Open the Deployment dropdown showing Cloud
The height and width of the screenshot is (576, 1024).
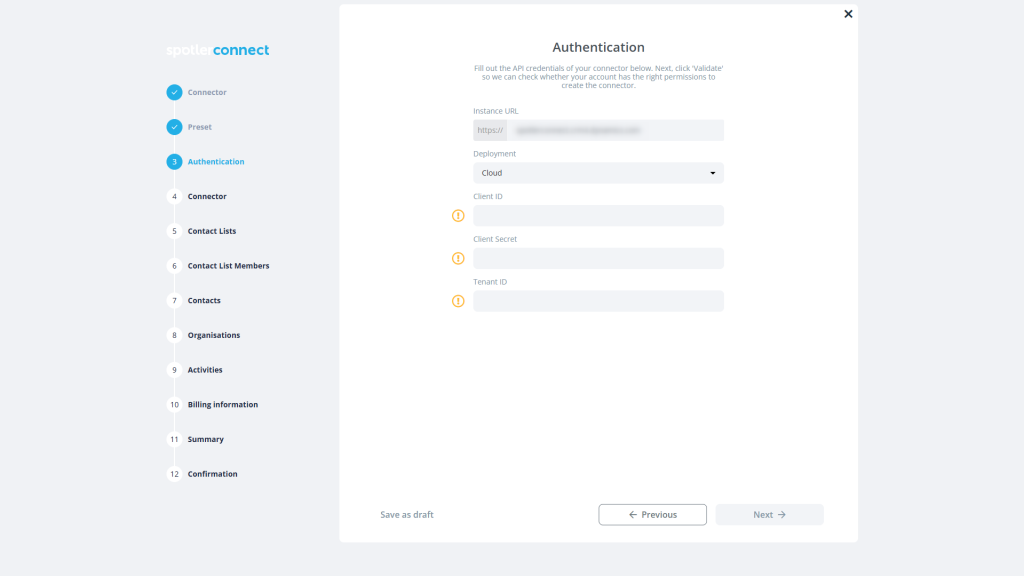598,173
